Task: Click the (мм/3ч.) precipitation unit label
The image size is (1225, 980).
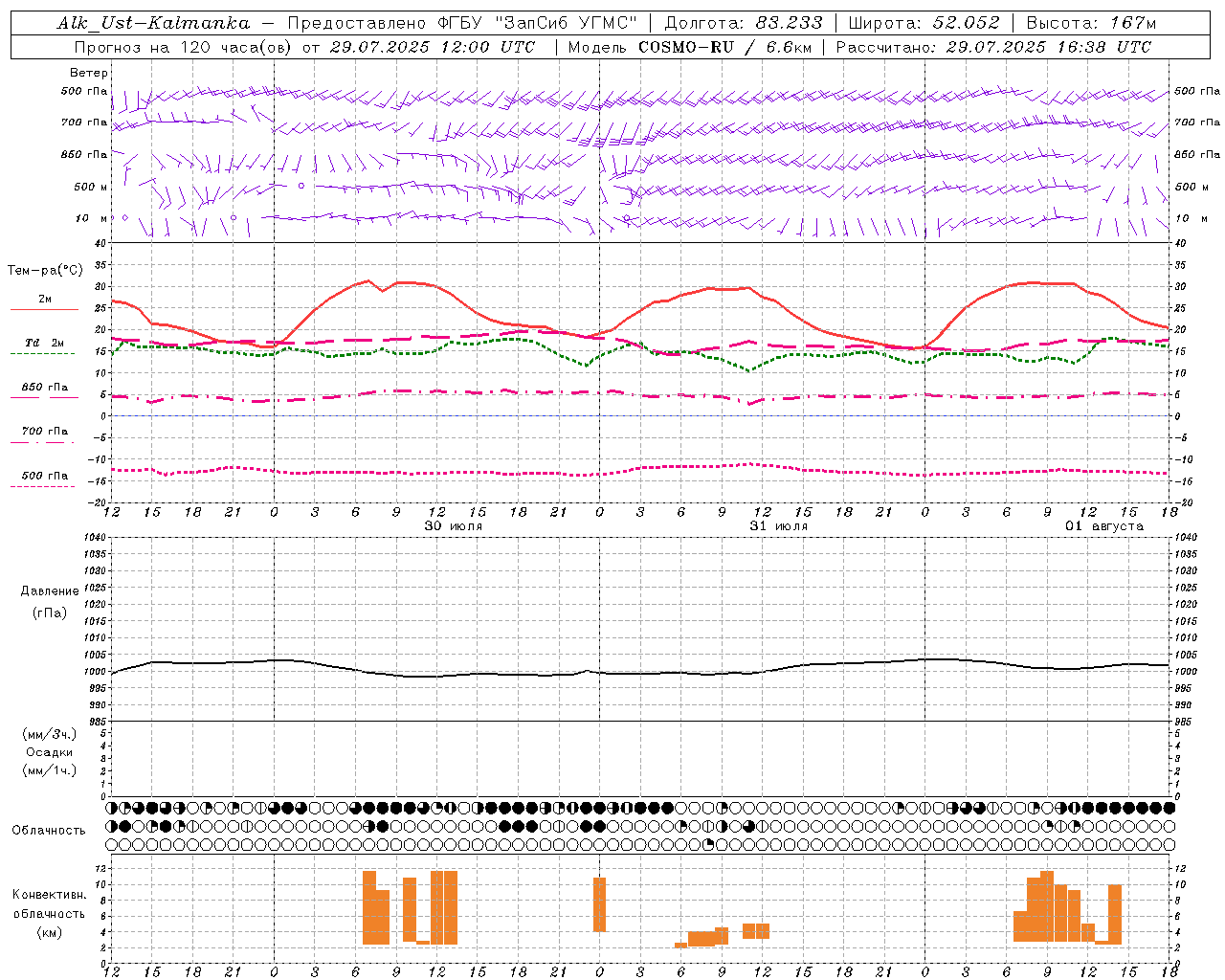Action: (50, 734)
